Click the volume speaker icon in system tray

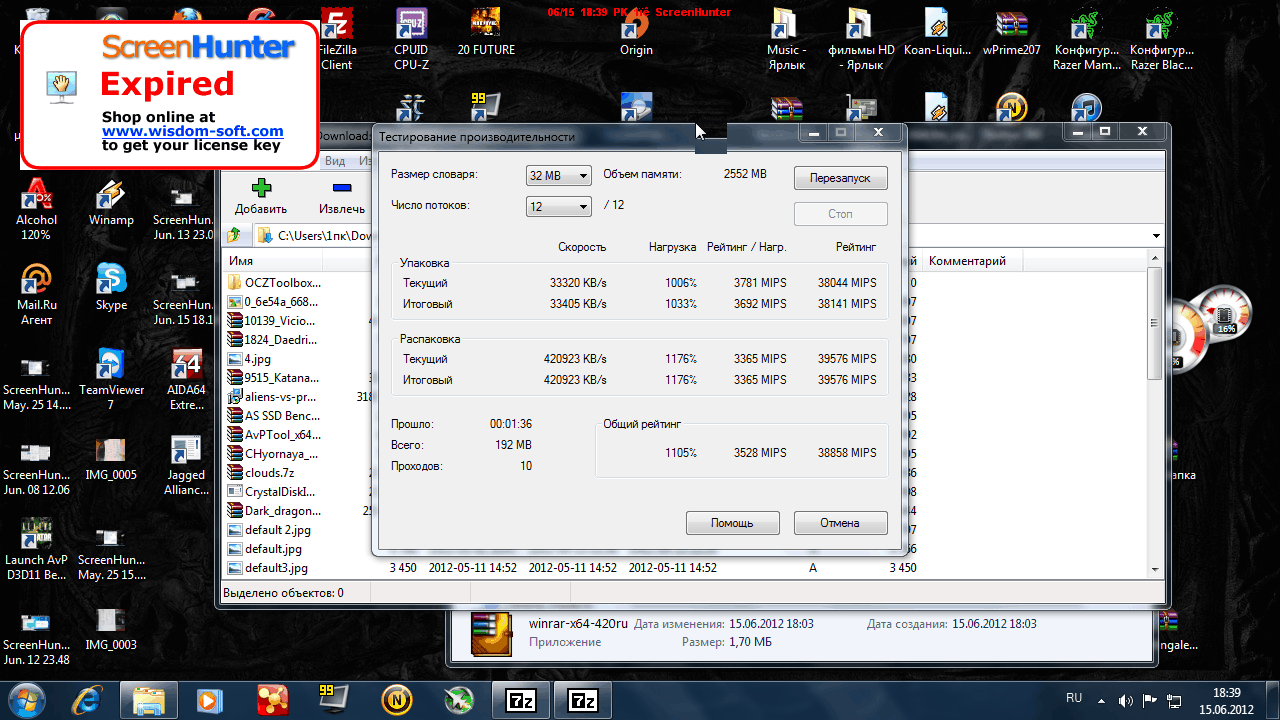1126,700
